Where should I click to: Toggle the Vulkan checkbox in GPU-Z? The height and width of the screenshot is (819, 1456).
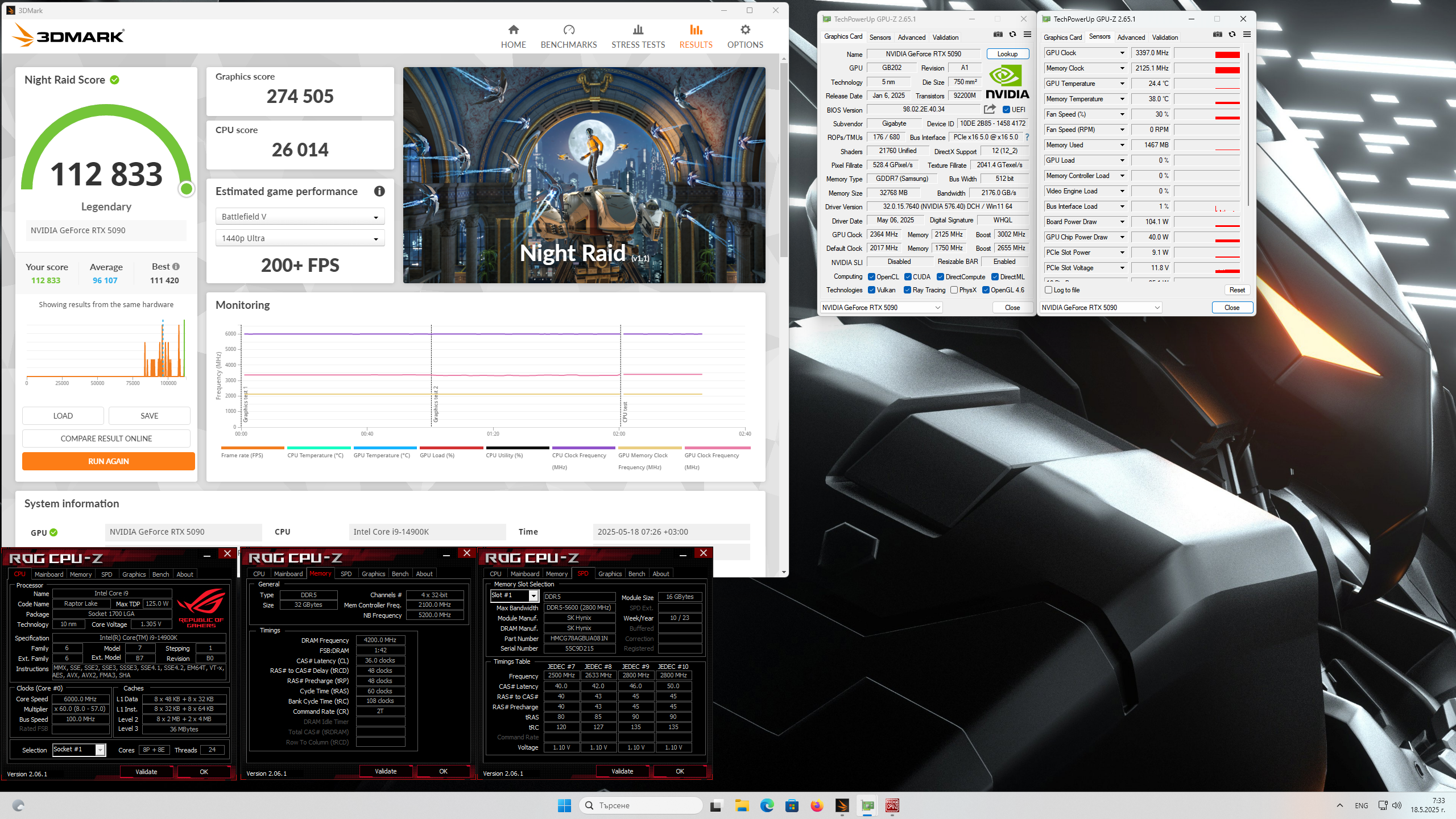[x=871, y=290]
